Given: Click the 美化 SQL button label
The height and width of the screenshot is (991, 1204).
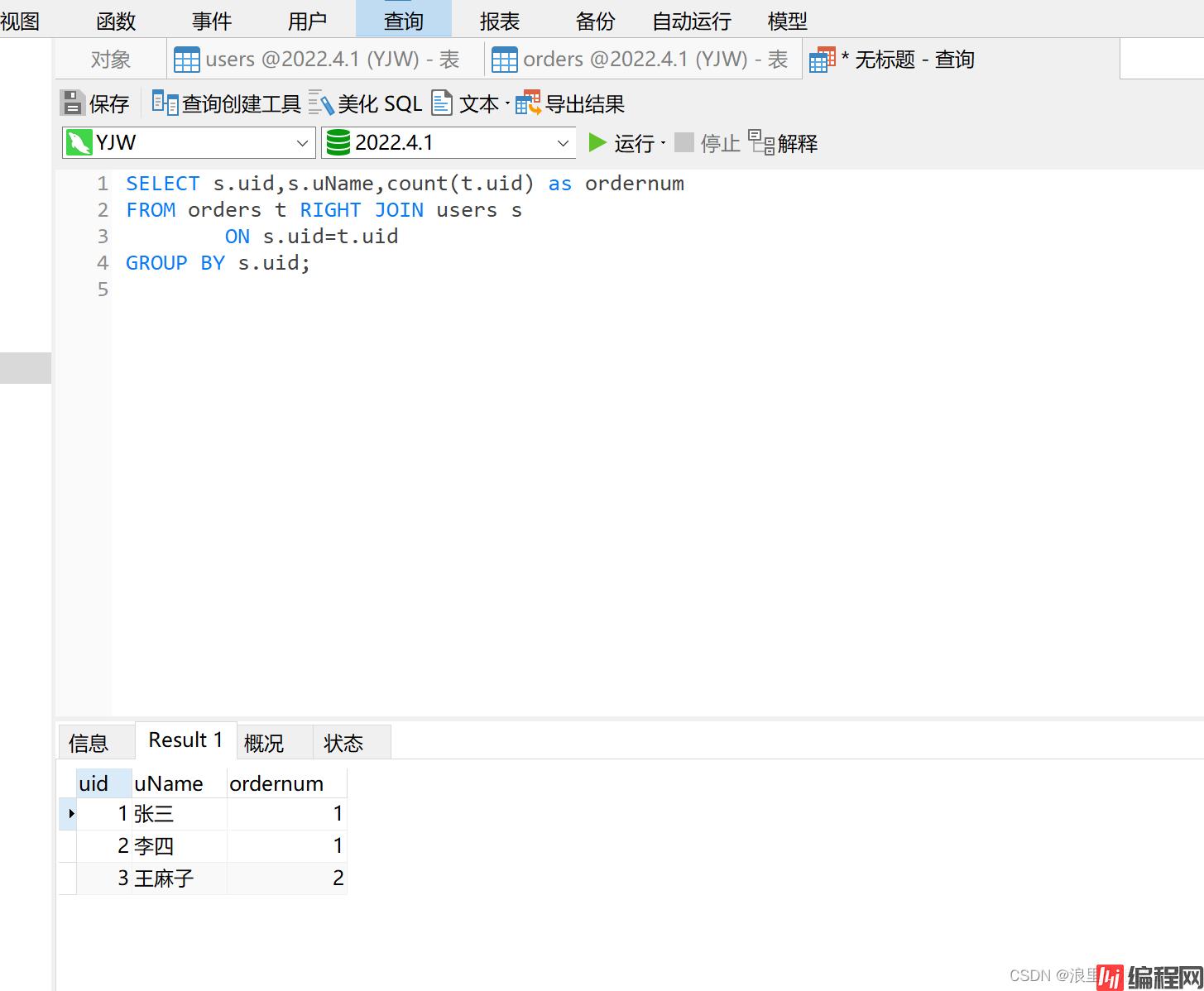Looking at the screenshot, I should pyautogui.click(x=380, y=104).
